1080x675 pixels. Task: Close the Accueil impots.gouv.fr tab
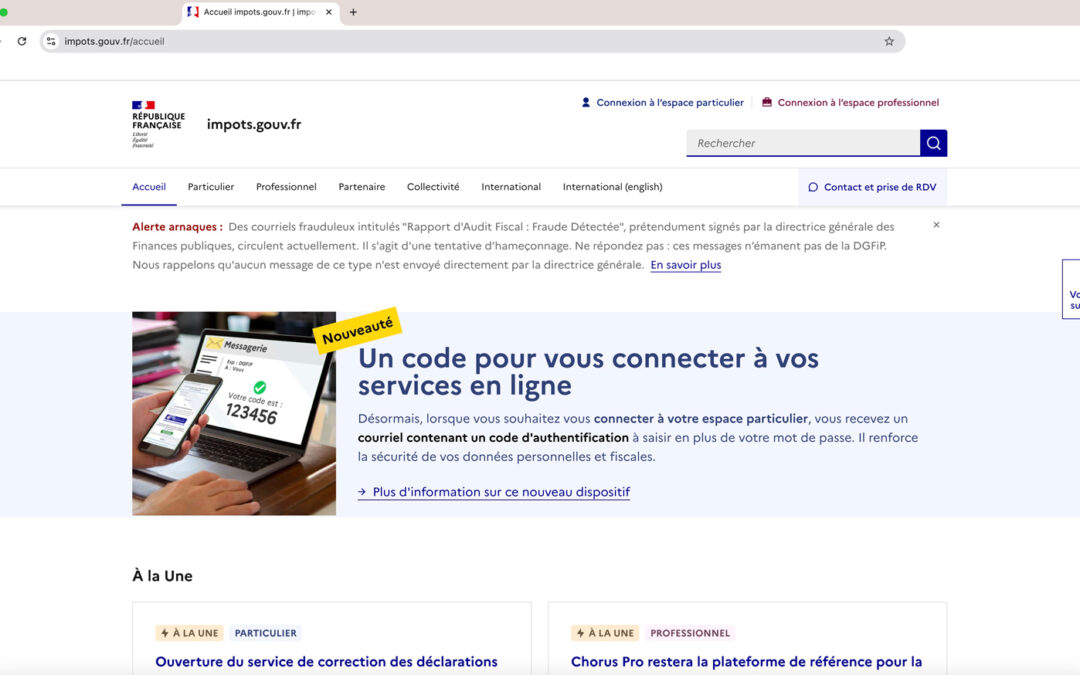click(x=329, y=12)
